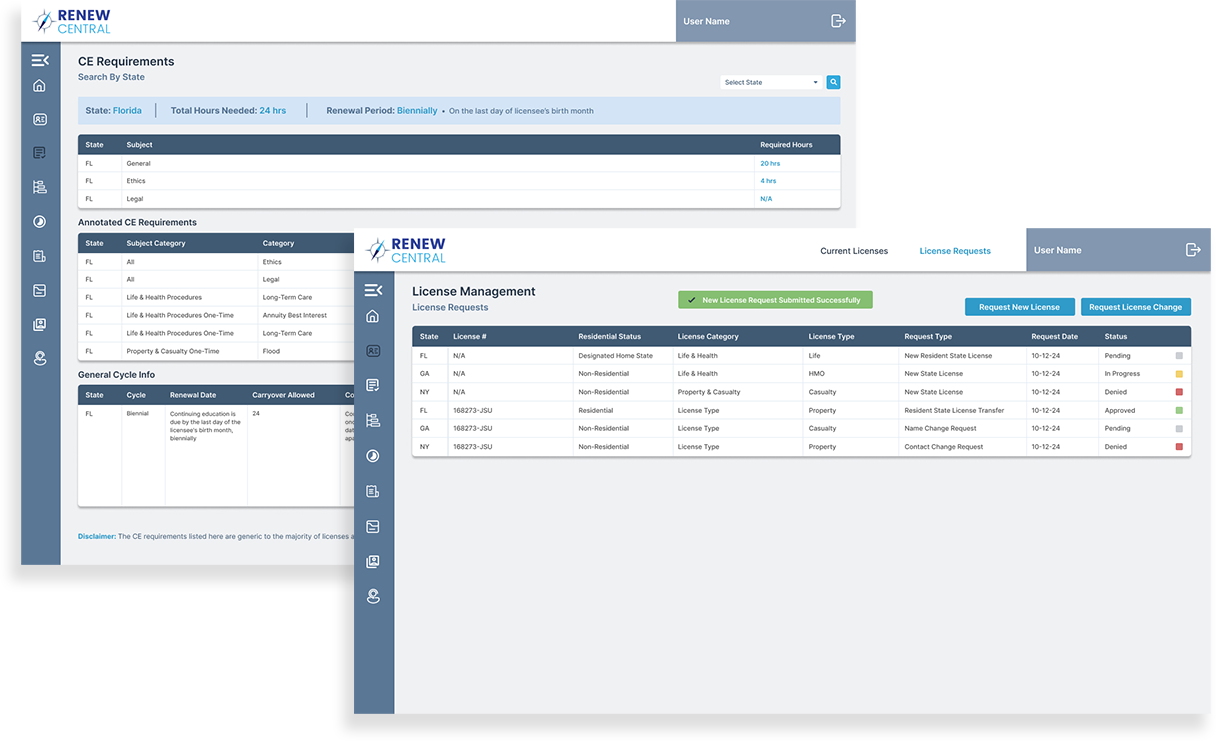This screenshot has height=741, width=1216.
Task: Click gray status square for New Resident State License
Action: [x=1179, y=356]
